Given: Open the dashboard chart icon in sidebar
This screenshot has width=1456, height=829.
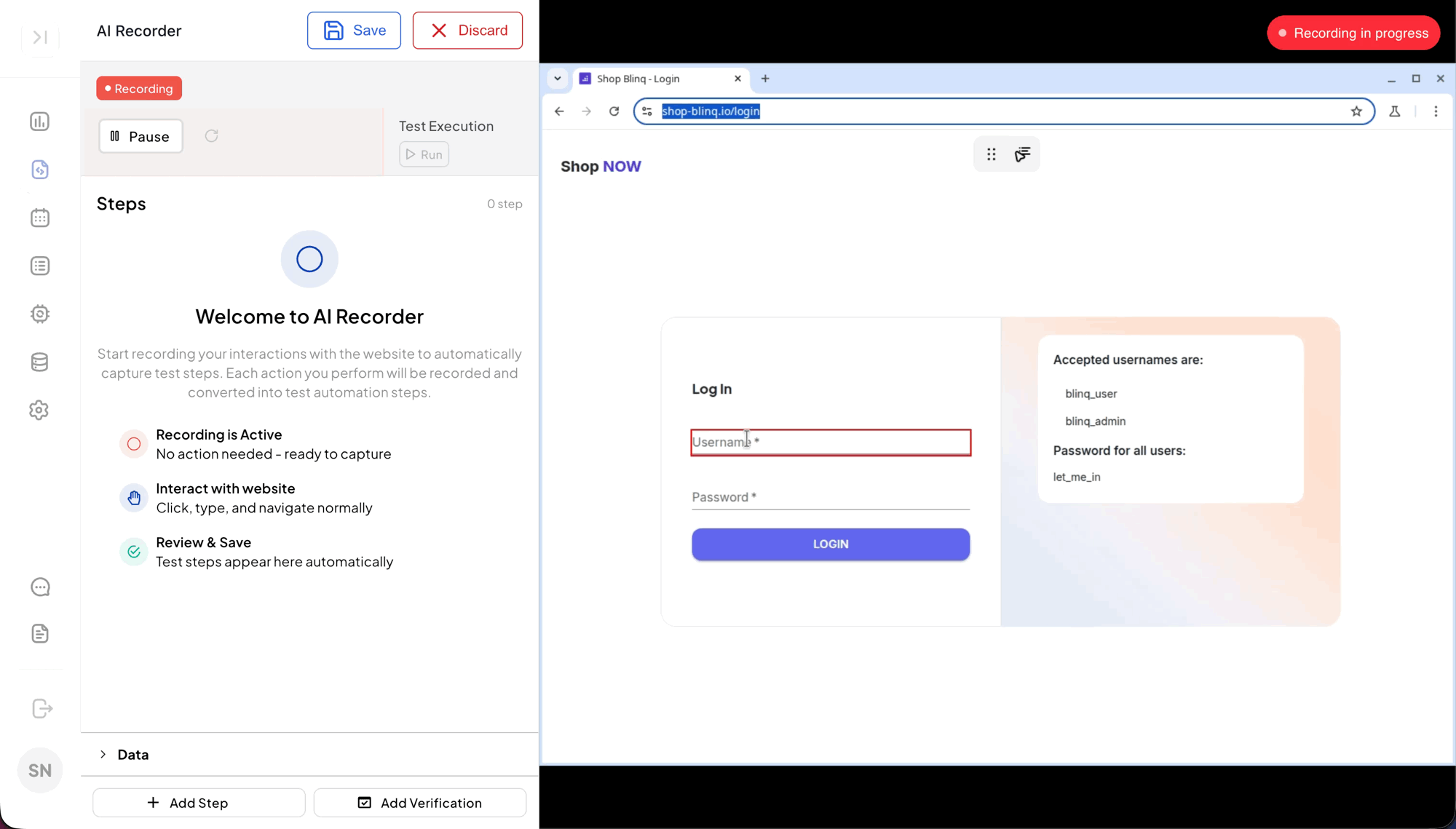Looking at the screenshot, I should coord(40,122).
